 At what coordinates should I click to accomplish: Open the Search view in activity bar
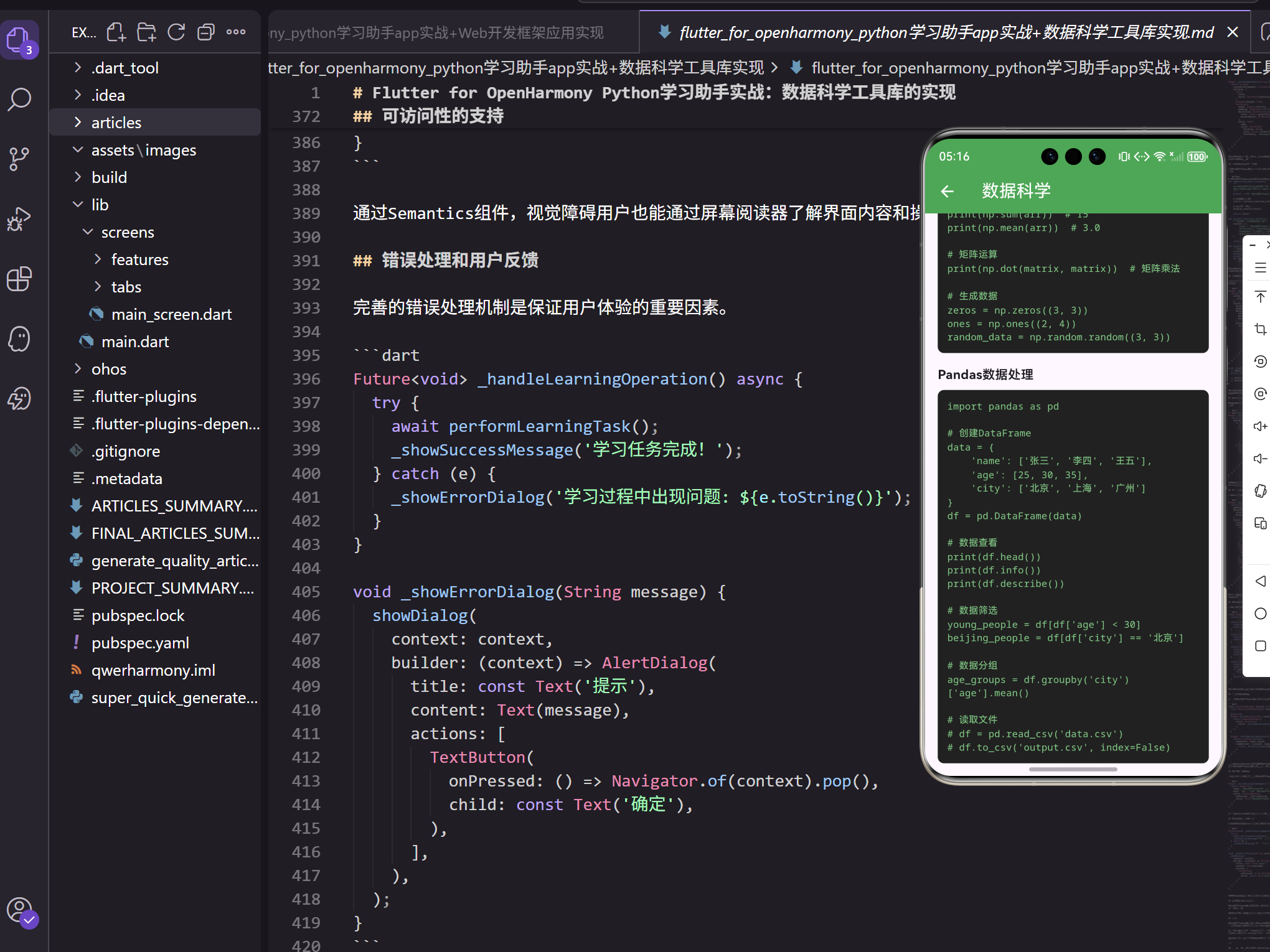click(20, 100)
